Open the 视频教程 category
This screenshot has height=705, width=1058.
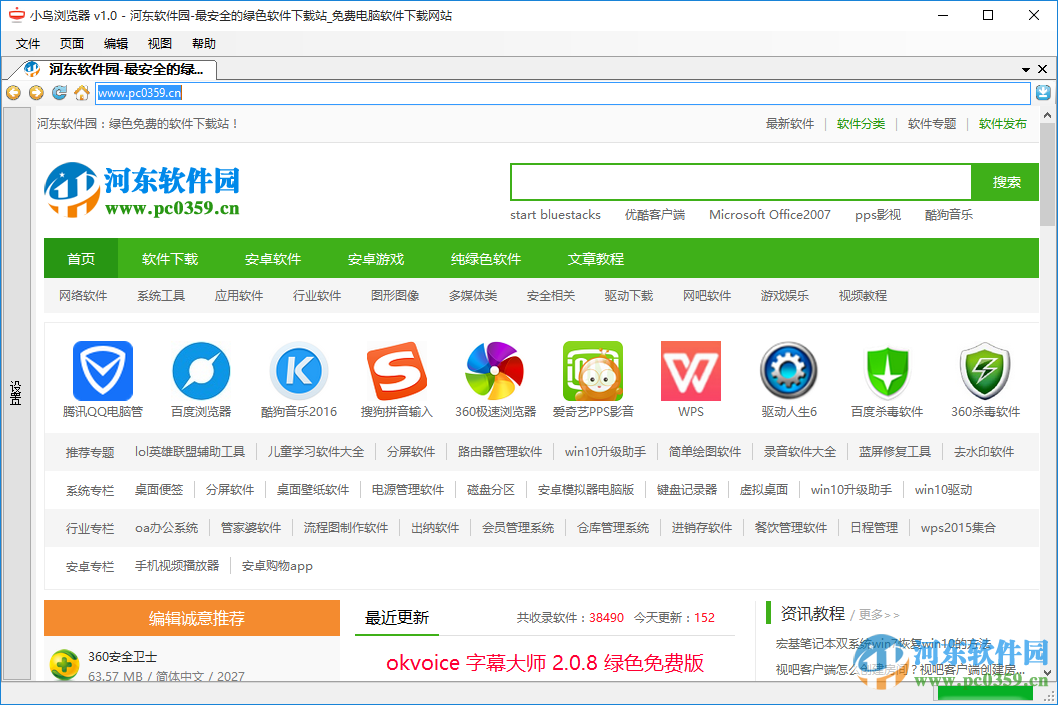coord(862,295)
